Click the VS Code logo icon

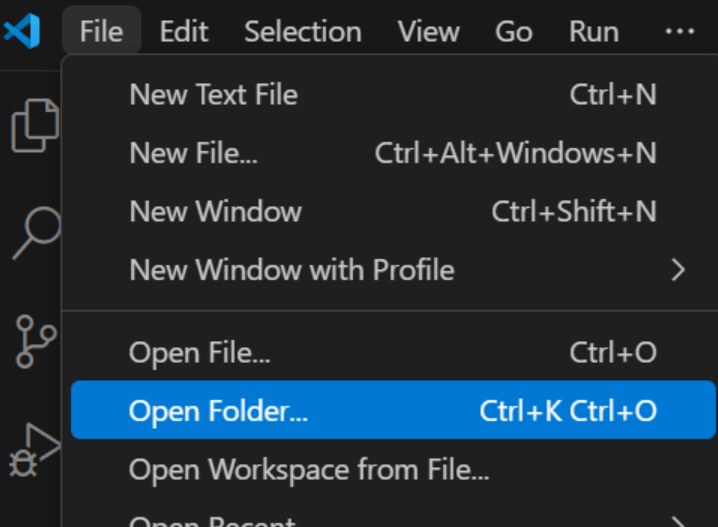point(22,31)
